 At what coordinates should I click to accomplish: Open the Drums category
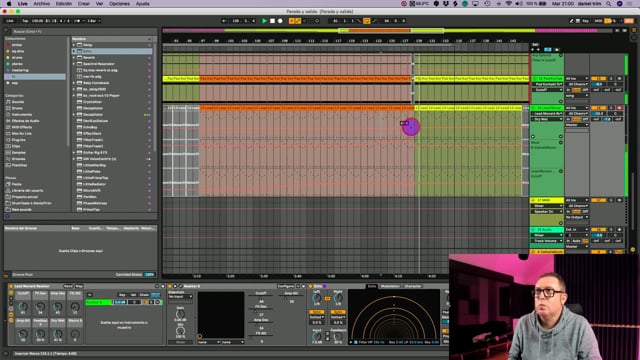coord(17,108)
